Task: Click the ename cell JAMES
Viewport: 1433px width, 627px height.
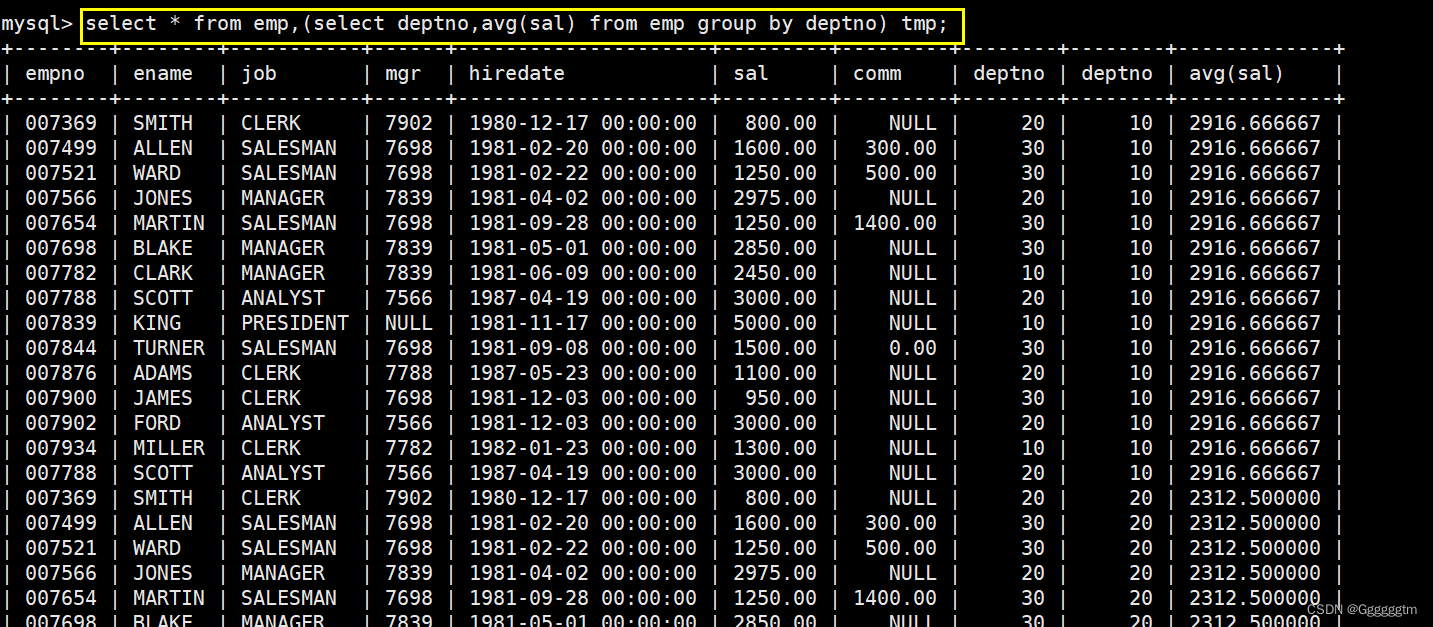Action: click(x=163, y=398)
